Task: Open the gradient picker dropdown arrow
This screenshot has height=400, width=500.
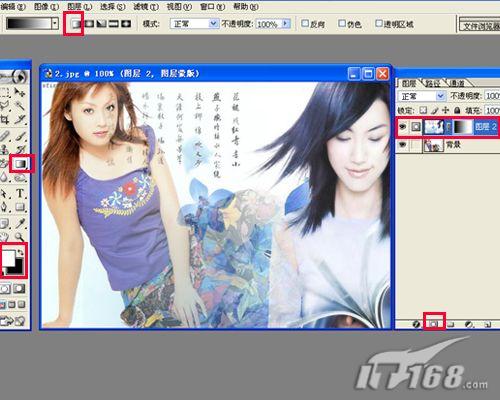Action: click(55, 24)
